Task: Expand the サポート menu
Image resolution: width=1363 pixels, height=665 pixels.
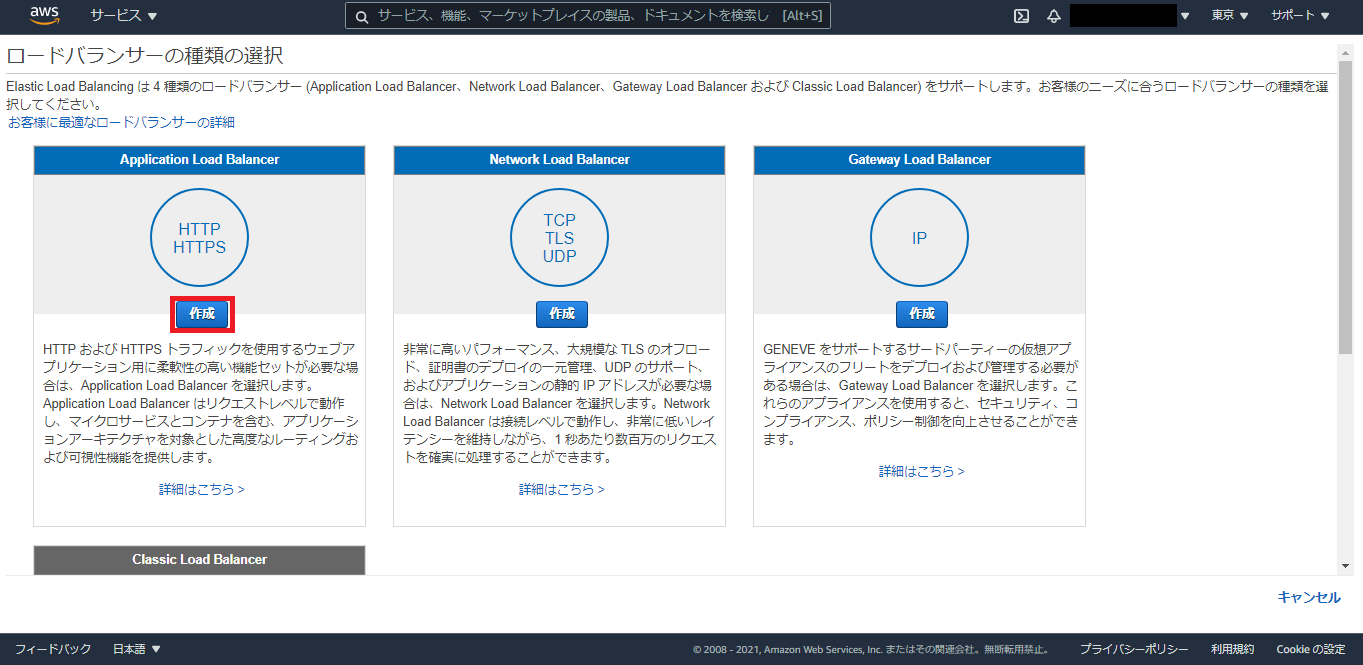Action: click(x=1300, y=16)
